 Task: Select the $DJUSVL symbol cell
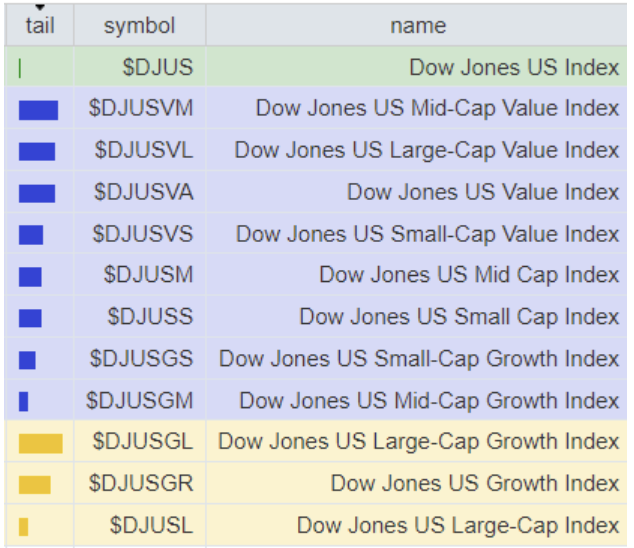pos(144,150)
